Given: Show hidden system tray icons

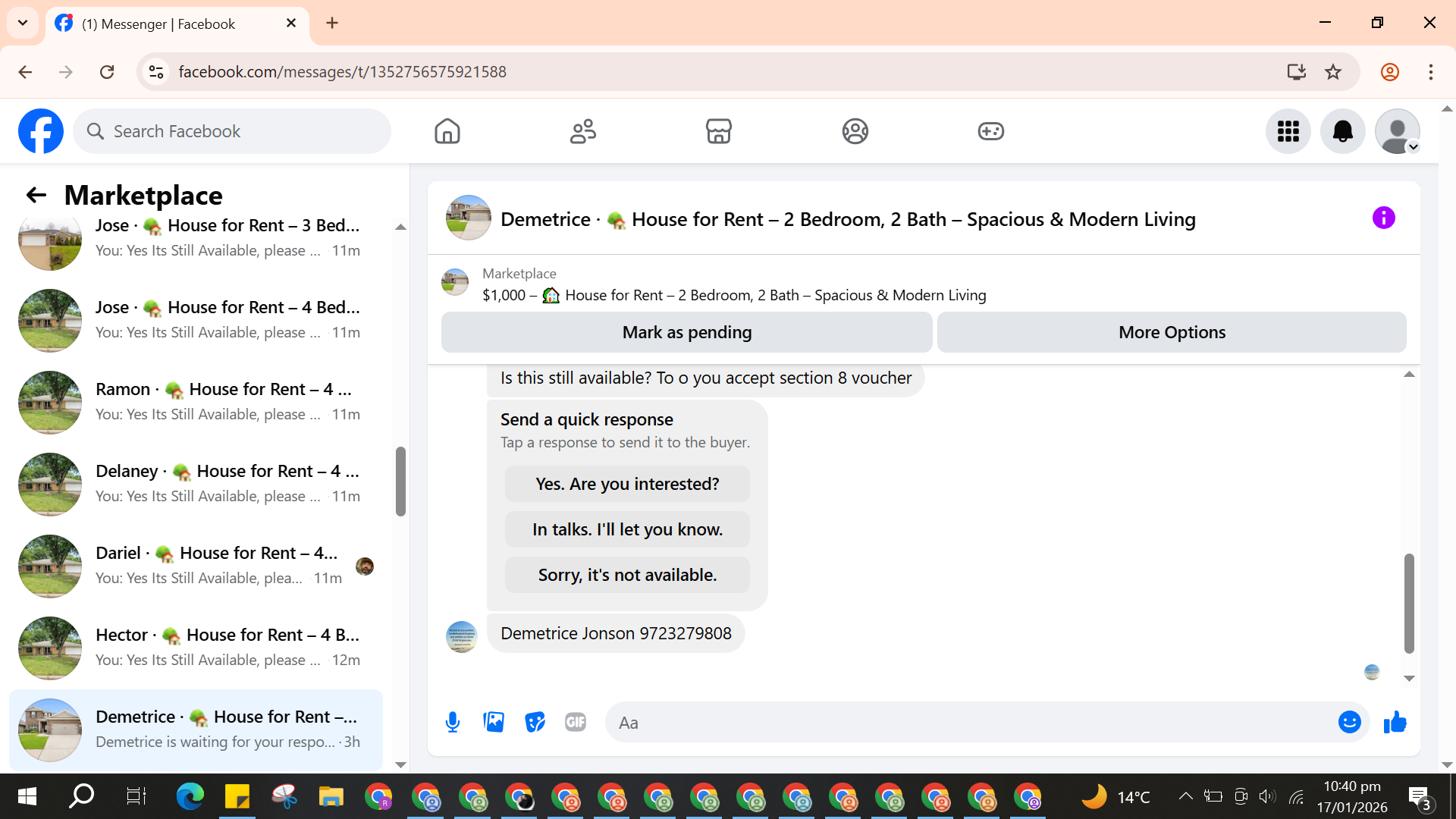Looking at the screenshot, I should 1185,796.
